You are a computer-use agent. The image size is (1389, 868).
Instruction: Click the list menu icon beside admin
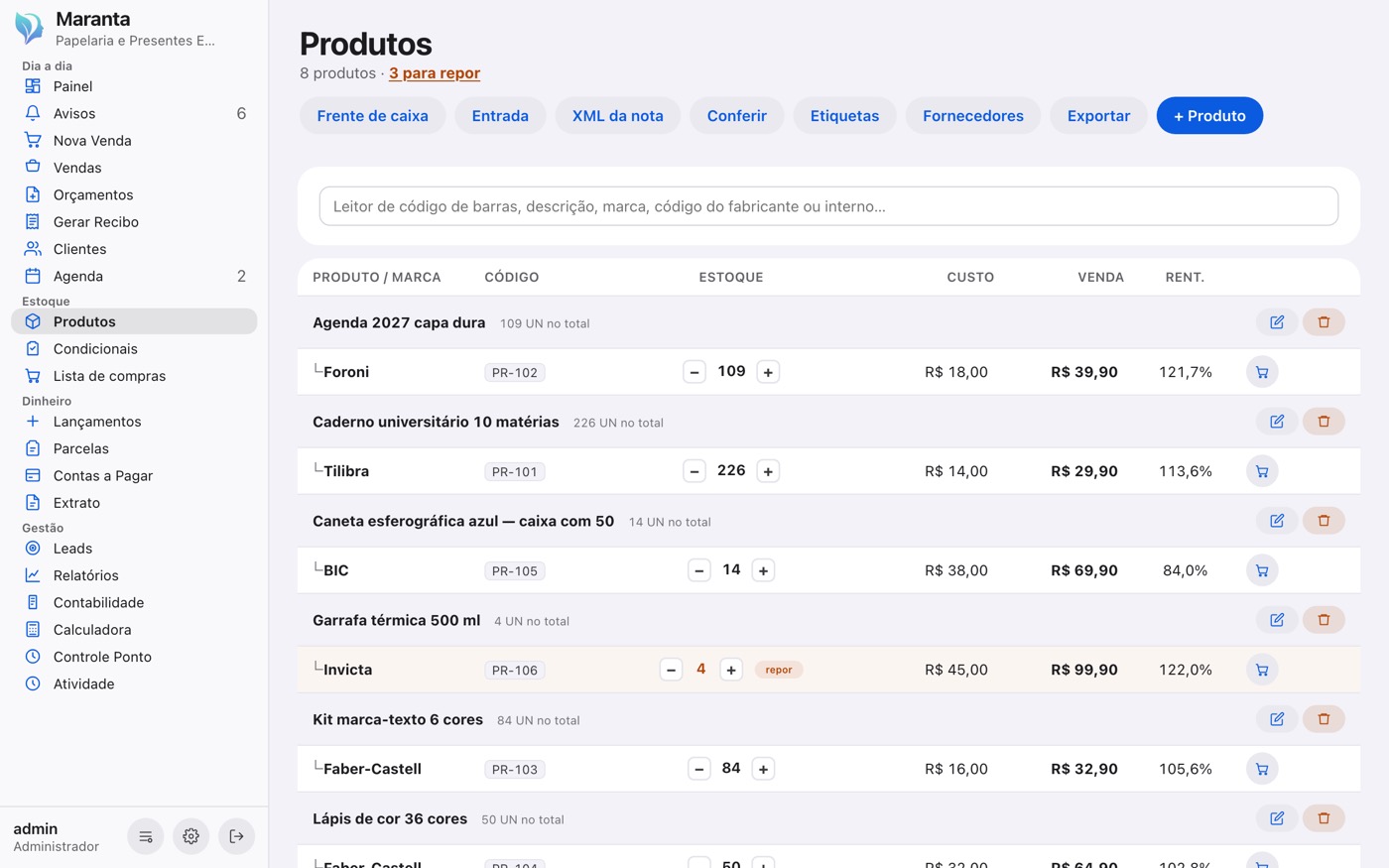pyautogui.click(x=146, y=836)
